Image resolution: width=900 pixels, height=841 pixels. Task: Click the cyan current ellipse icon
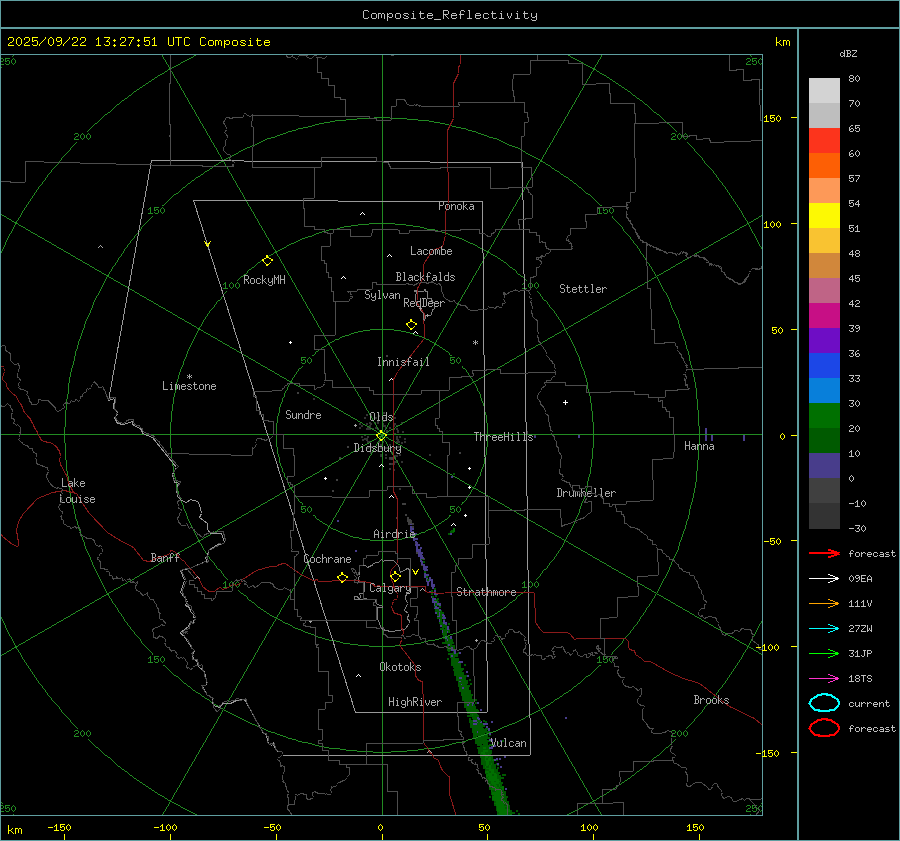(x=824, y=703)
